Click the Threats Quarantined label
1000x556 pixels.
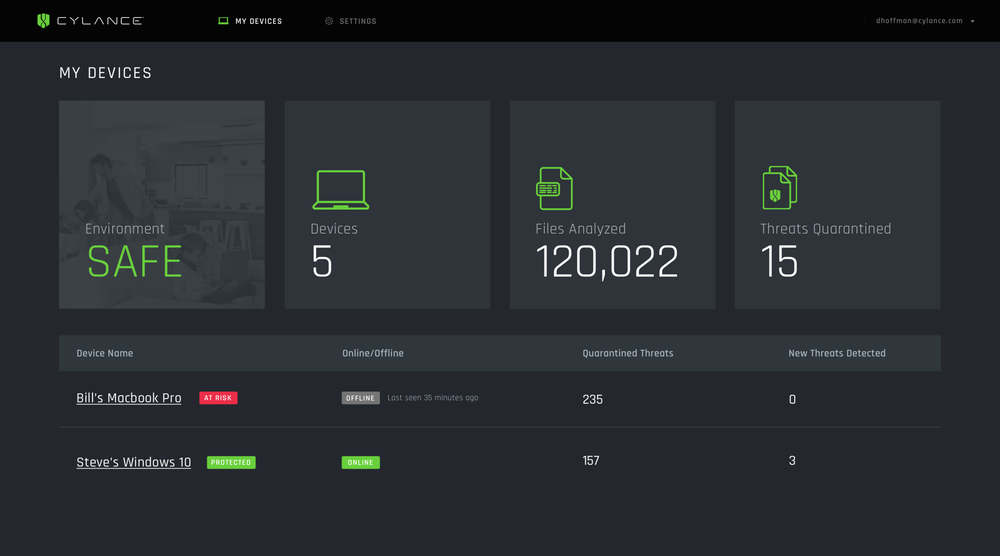(825, 229)
